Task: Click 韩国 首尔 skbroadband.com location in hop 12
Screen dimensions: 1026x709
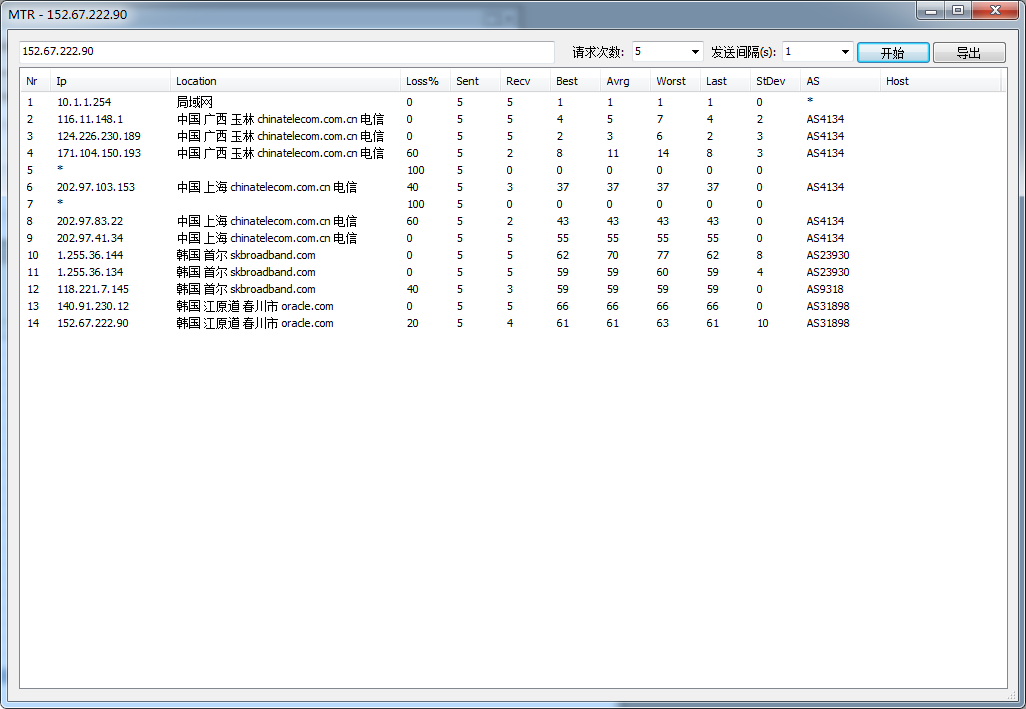Action: pyautogui.click(x=246, y=289)
